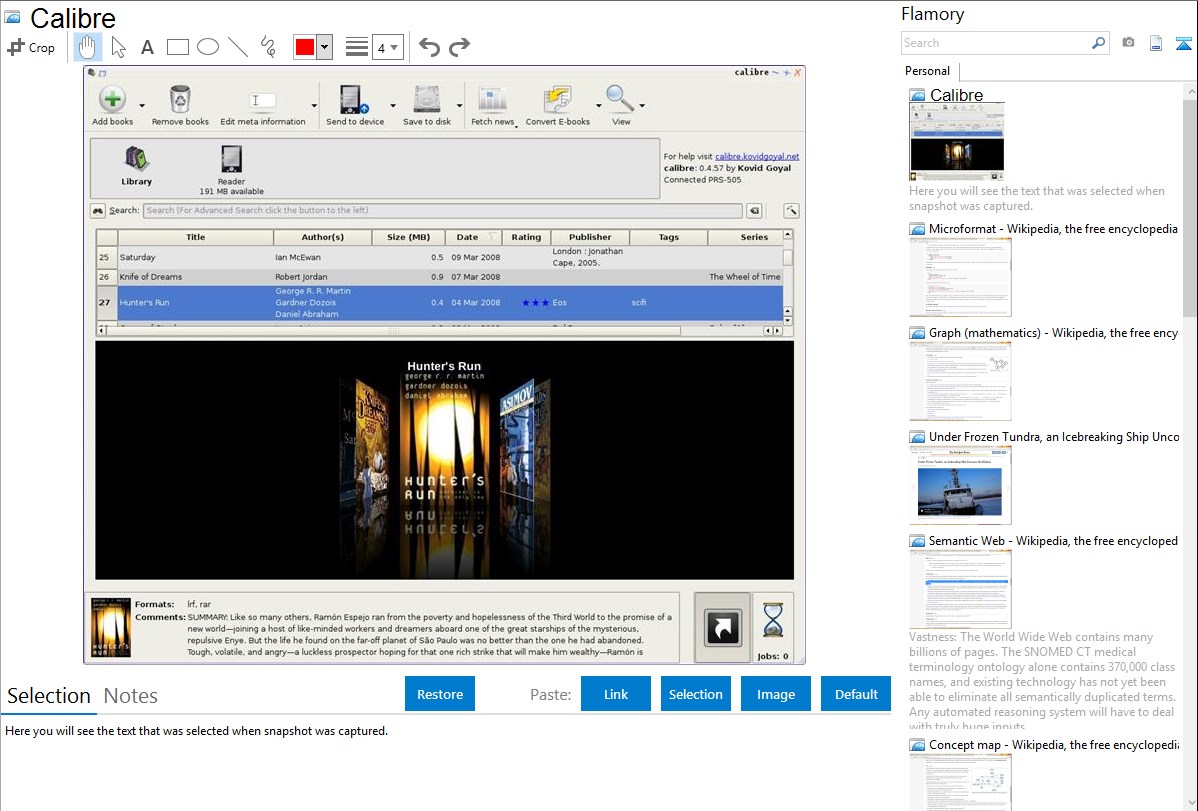Open the line width dropdown
The width and height of the screenshot is (1198, 811).
[x=387, y=47]
